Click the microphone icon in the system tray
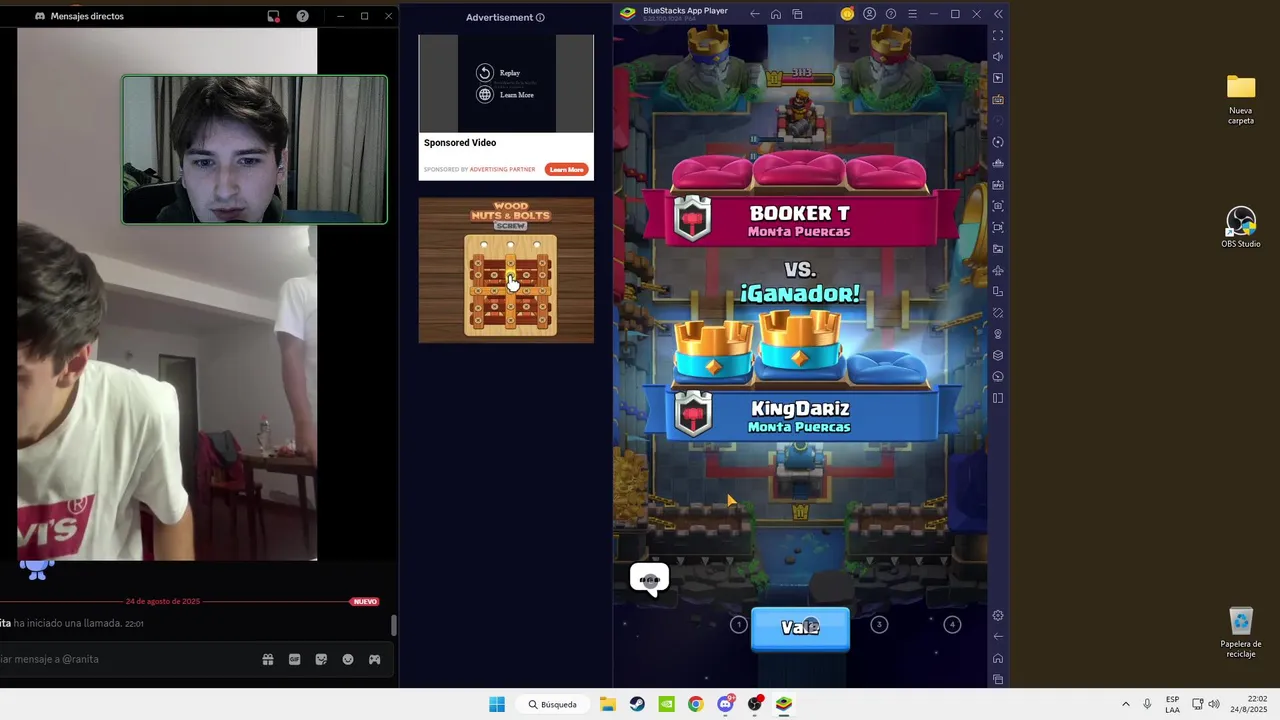 (x=1147, y=704)
